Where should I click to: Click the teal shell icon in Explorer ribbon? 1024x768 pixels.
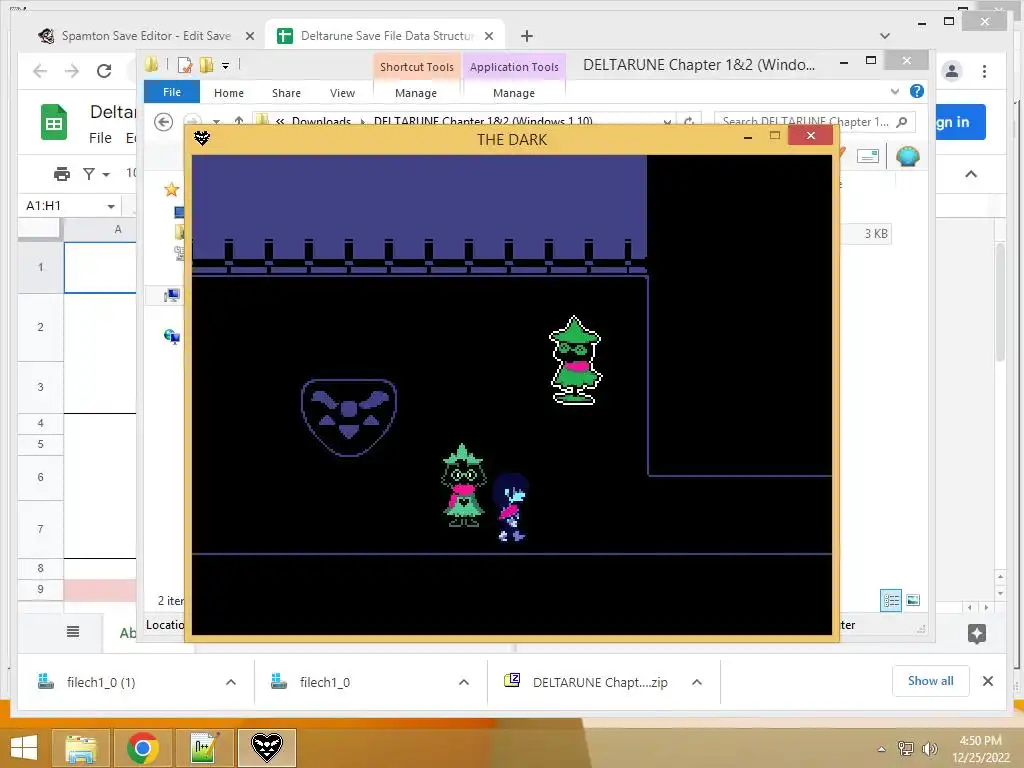[x=908, y=157]
